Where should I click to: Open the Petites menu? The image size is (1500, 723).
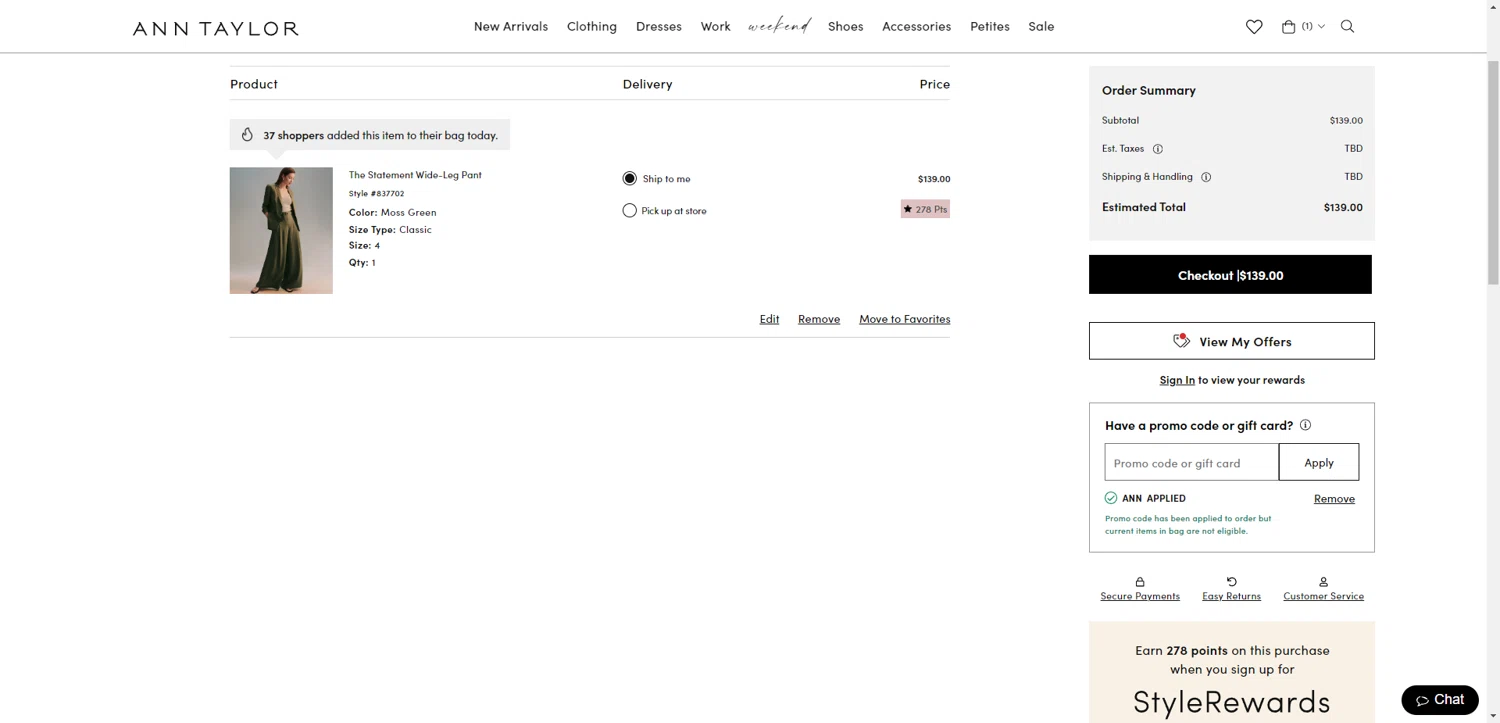point(990,26)
